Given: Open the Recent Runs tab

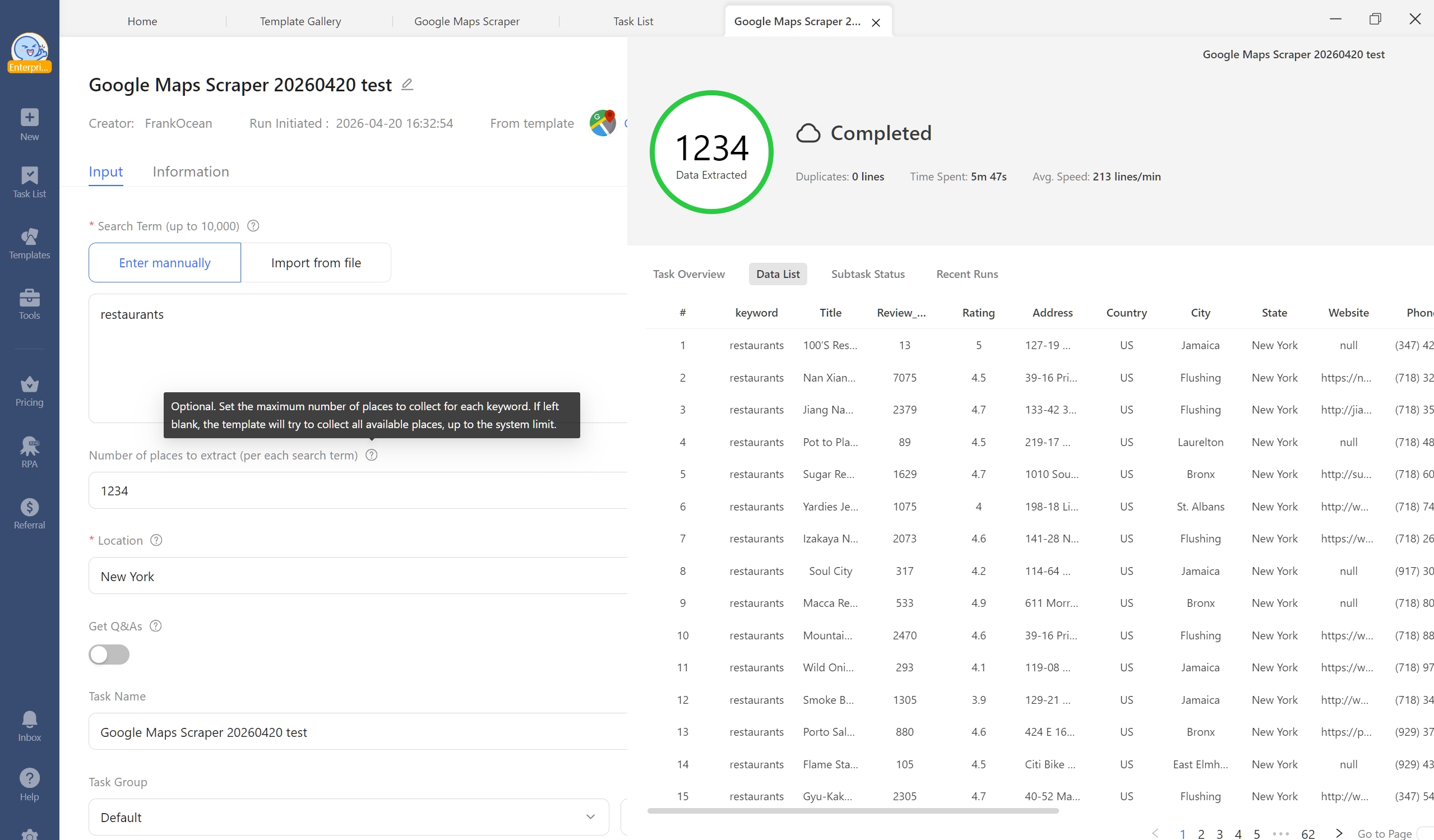Looking at the screenshot, I should coord(967,274).
